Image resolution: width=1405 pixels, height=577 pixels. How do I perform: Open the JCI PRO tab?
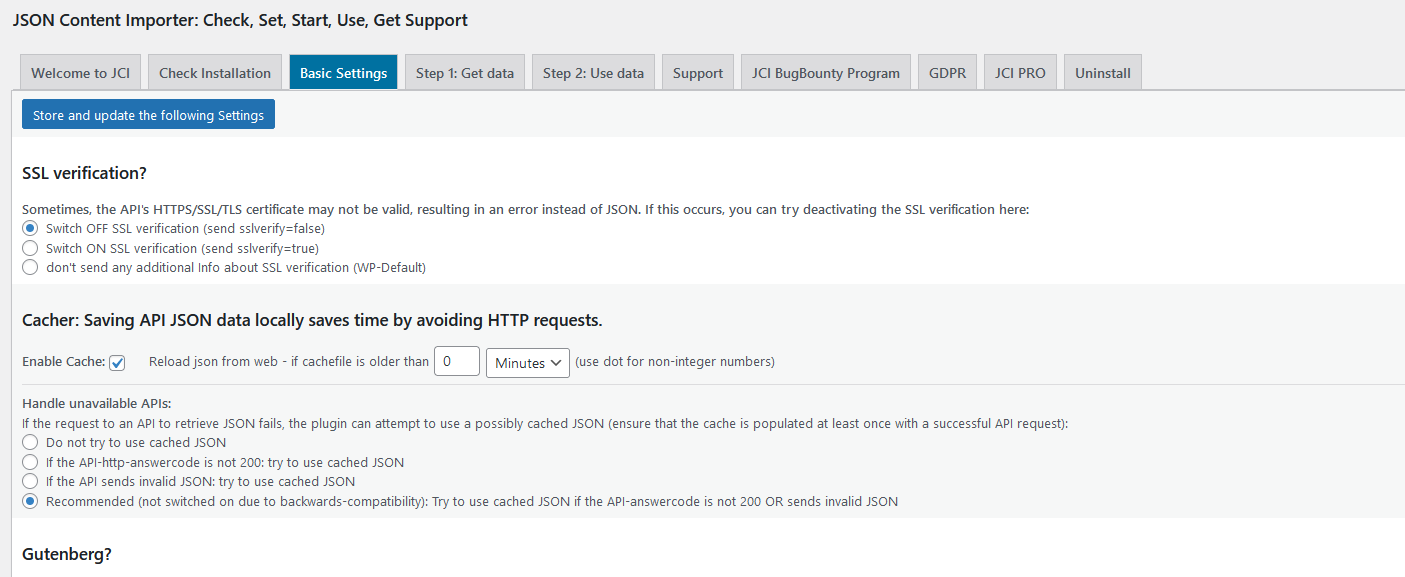pyautogui.click(x=1020, y=73)
